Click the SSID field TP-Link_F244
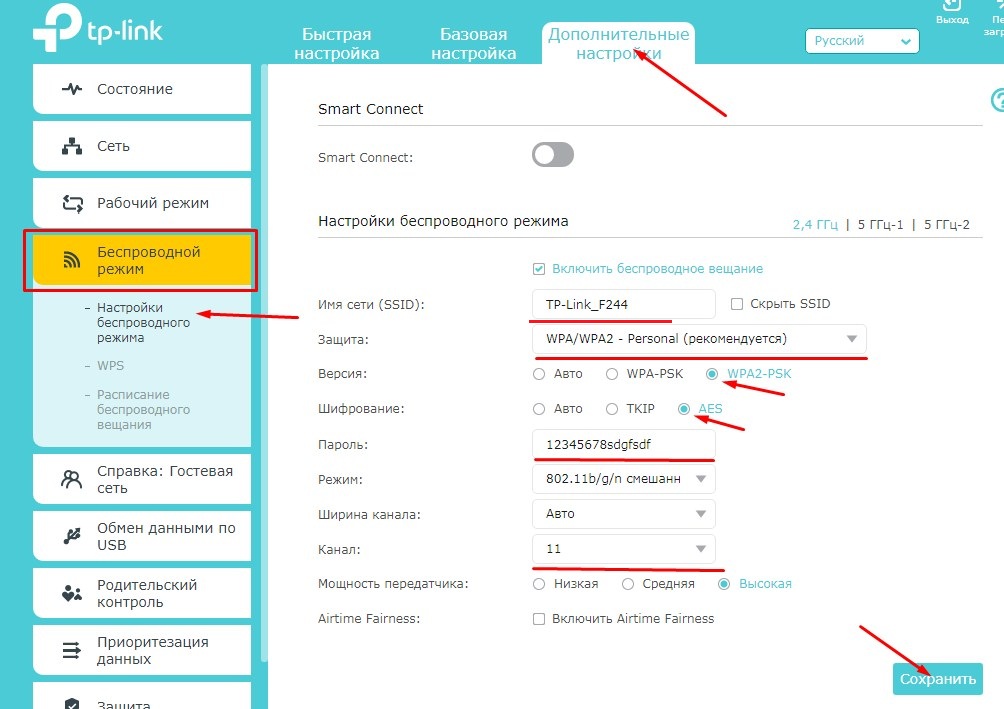The image size is (1004, 709). [x=624, y=304]
